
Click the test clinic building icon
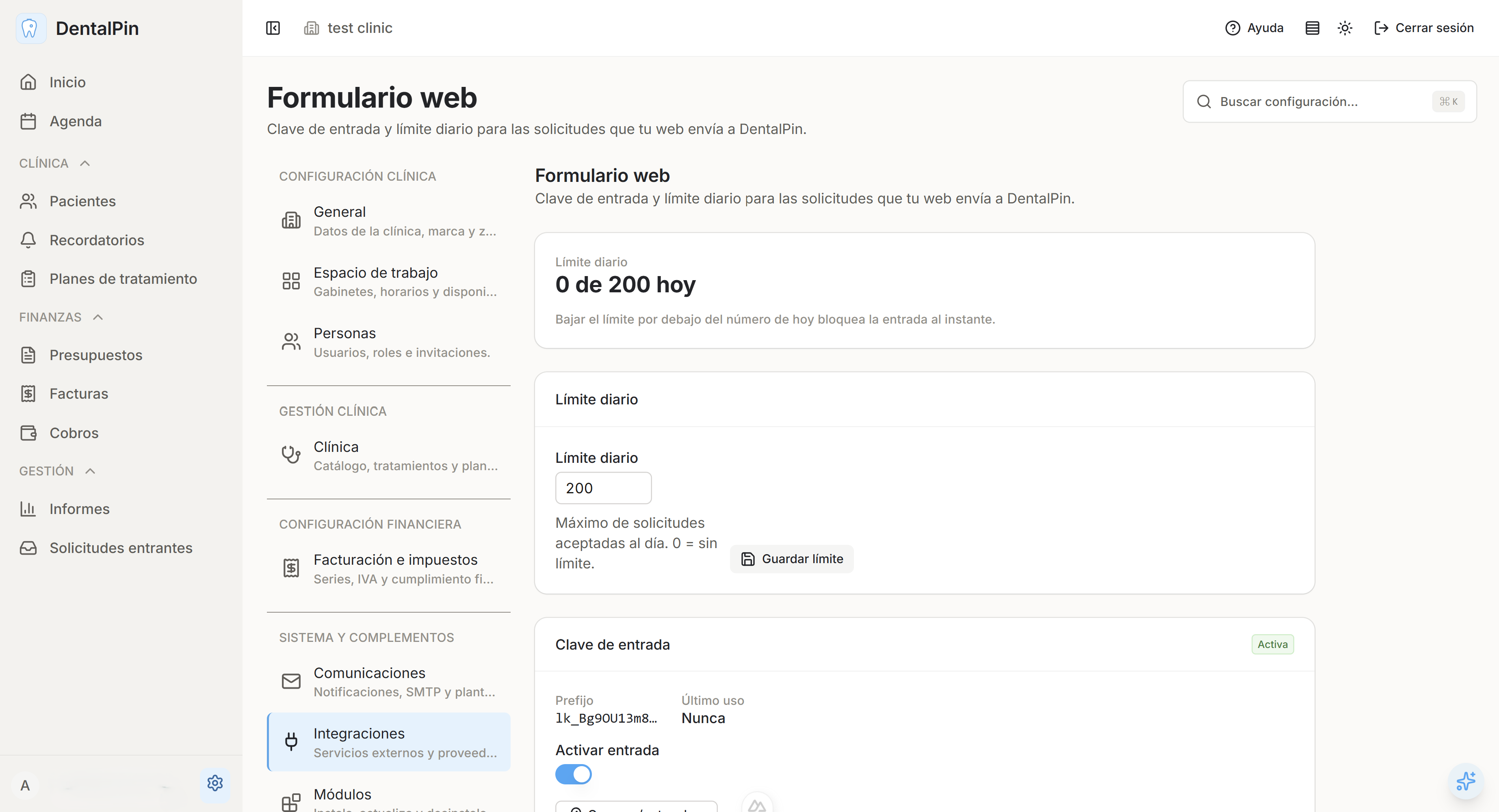coord(311,28)
